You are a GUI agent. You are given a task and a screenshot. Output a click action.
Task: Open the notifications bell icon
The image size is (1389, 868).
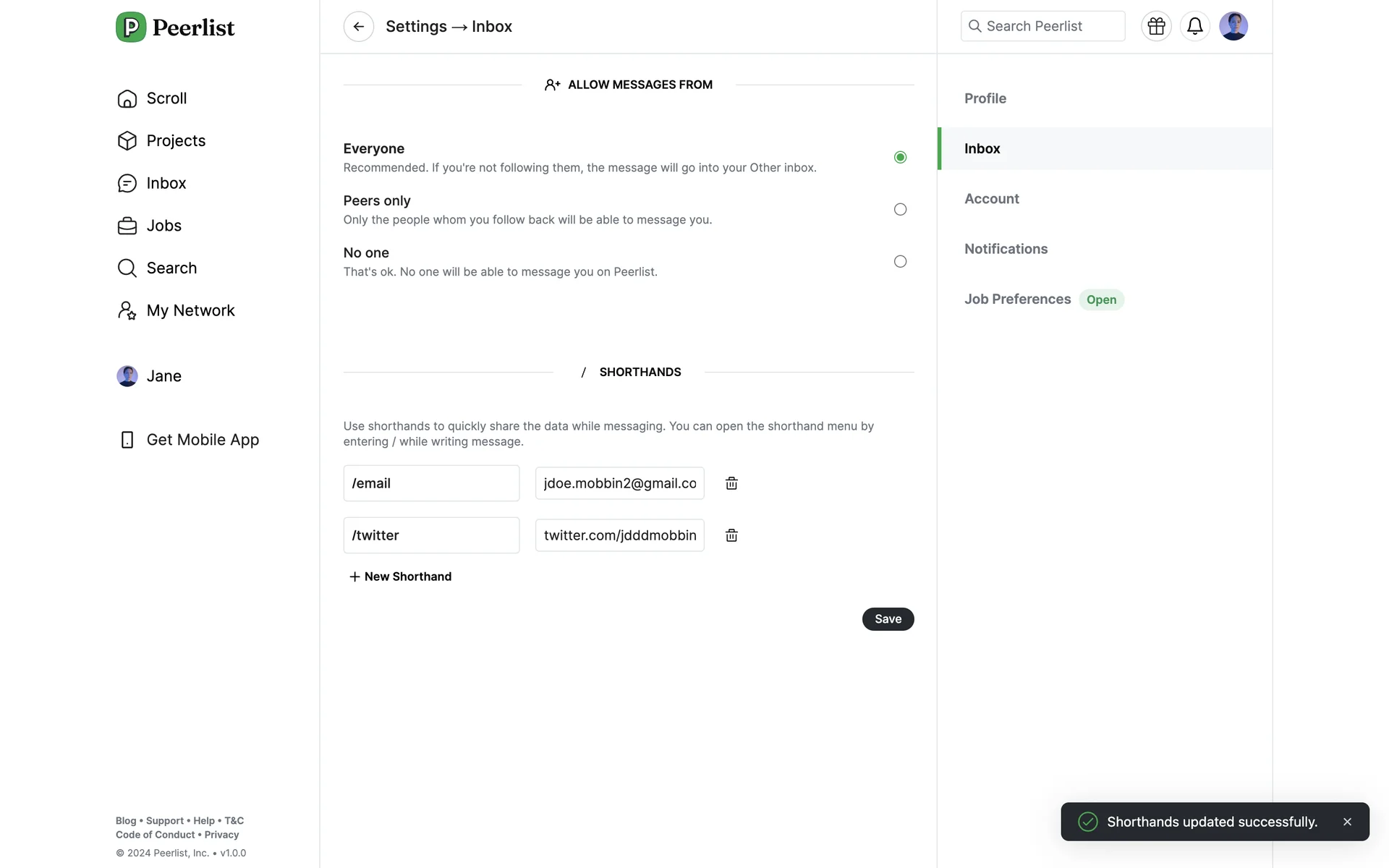[1194, 27]
